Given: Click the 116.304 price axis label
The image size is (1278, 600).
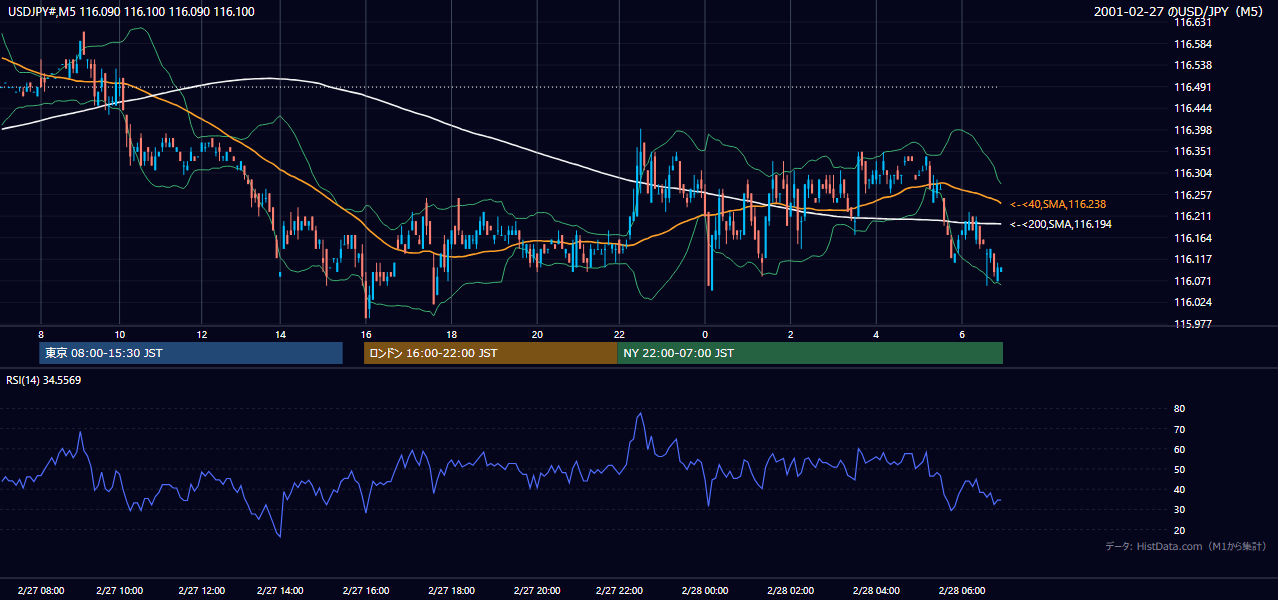Looking at the screenshot, I should pyautogui.click(x=1192, y=173).
